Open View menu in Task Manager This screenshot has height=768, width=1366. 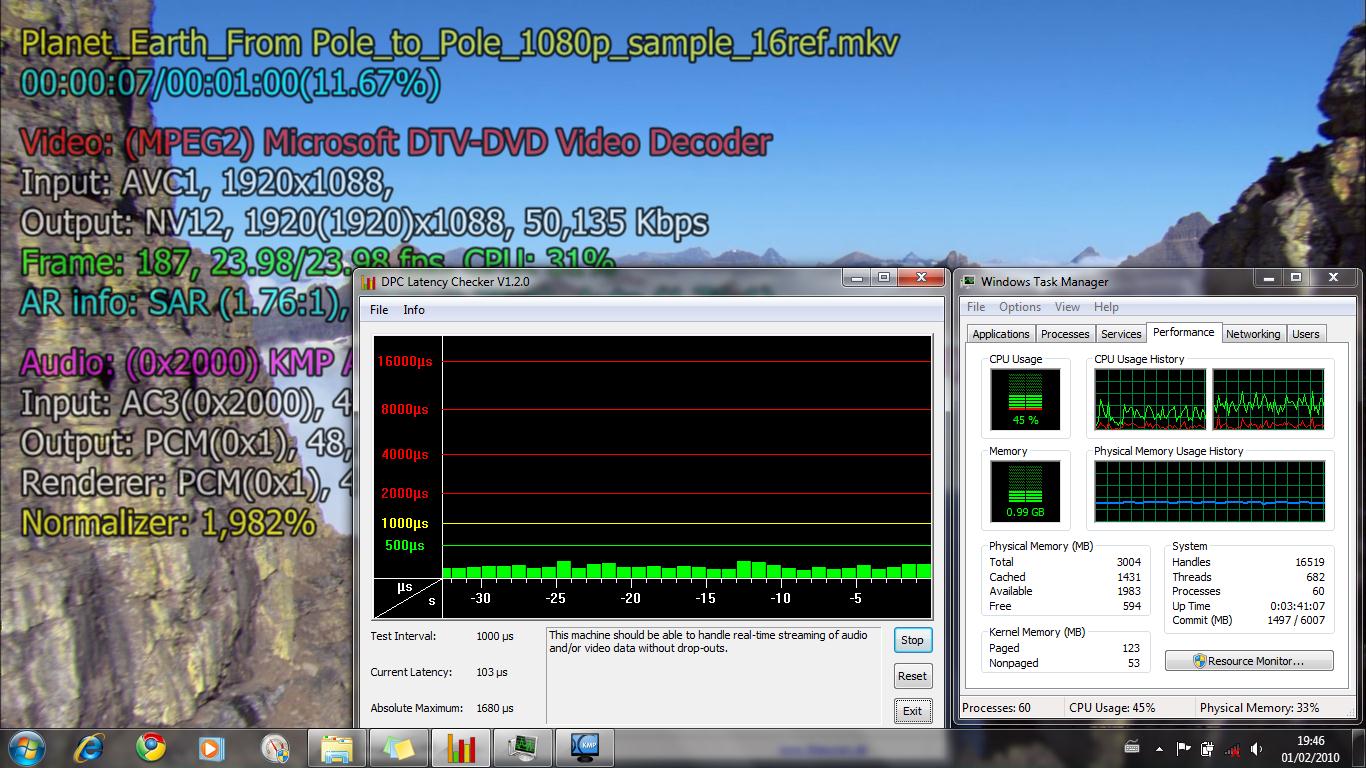tap(1067, 307)
